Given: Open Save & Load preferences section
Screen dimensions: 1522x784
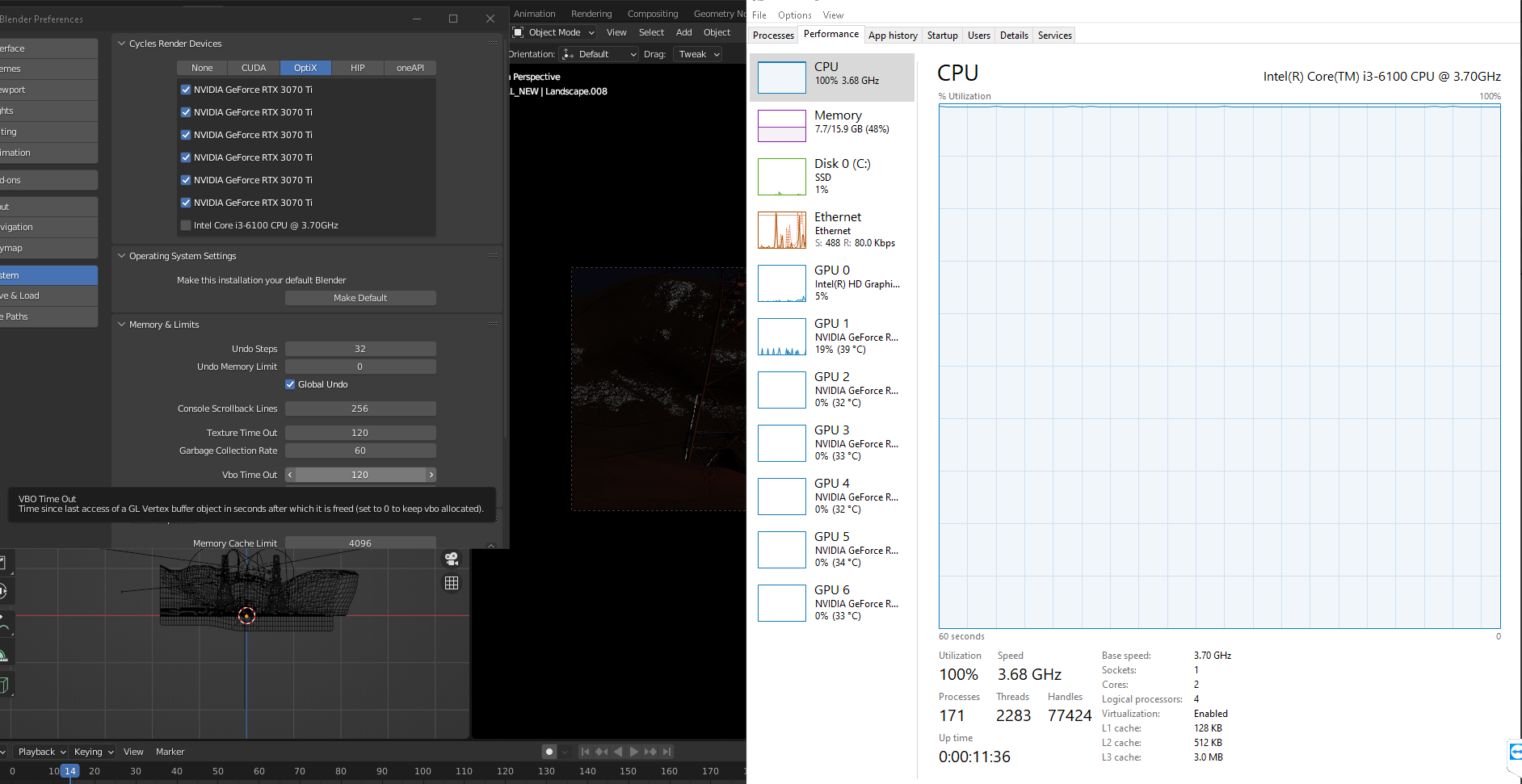Looking at the screenshot, I should point(48,296).
